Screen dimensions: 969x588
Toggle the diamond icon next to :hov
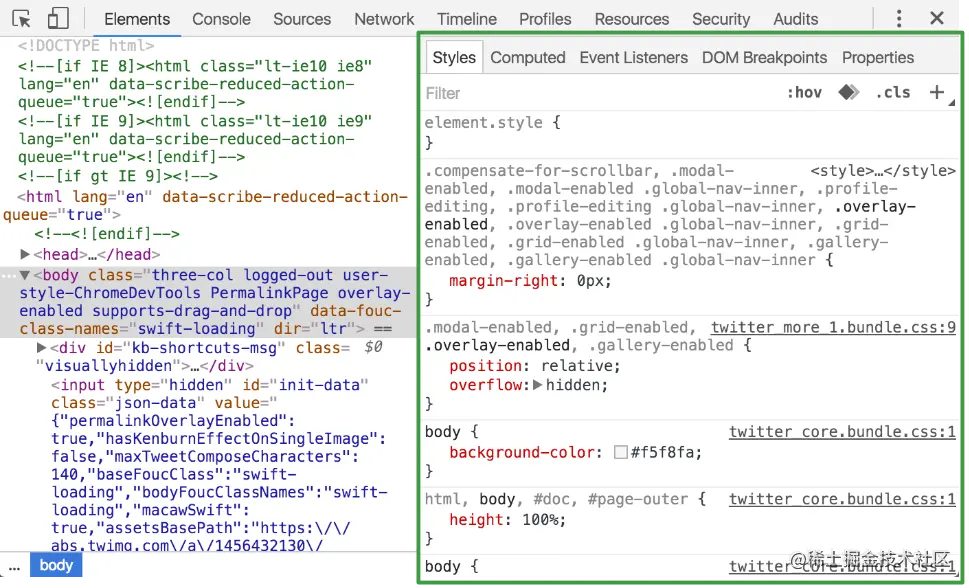coord(848,93)
